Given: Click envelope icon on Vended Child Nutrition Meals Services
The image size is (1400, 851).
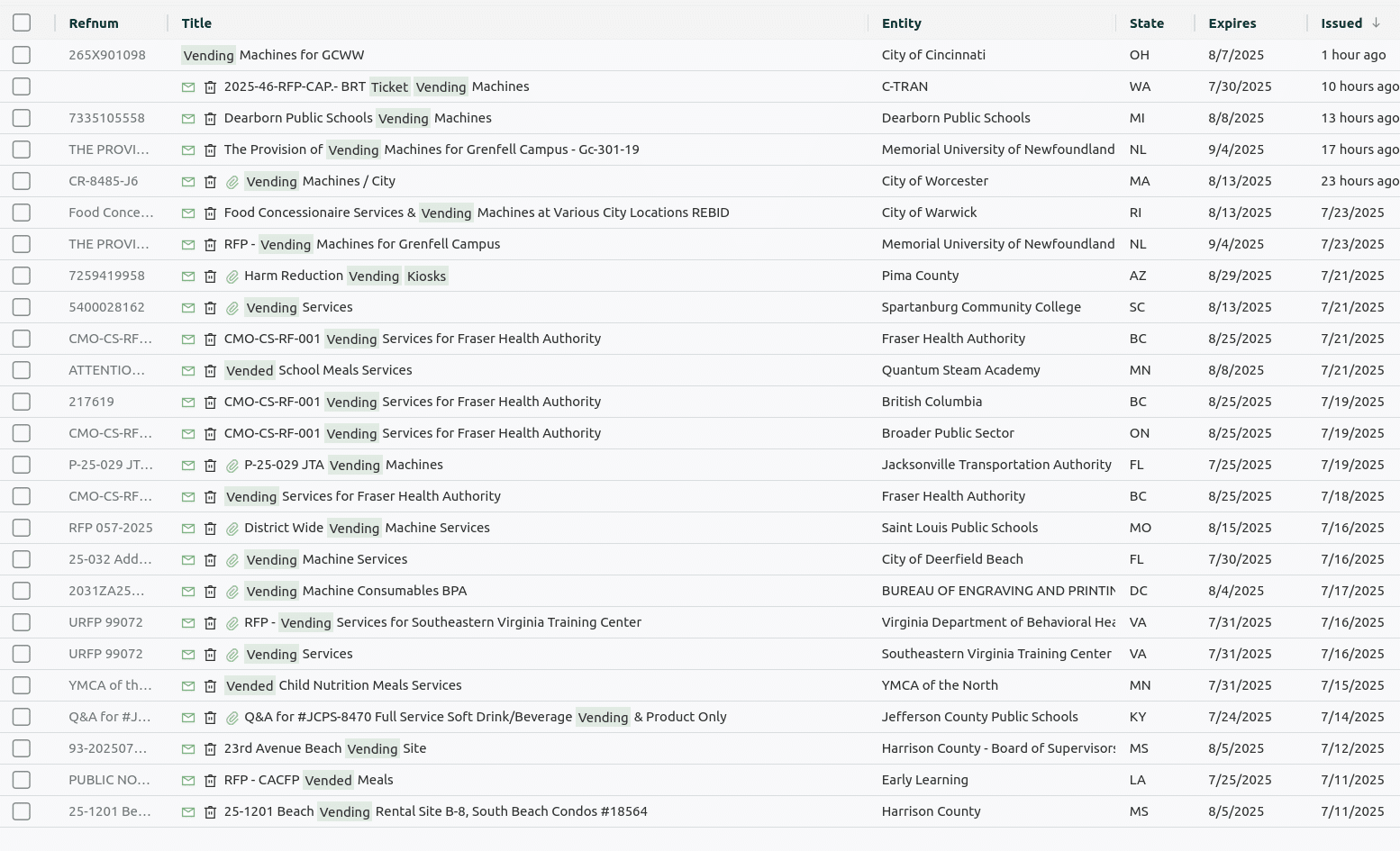Looking at the screenshot, I should pyautogui.click(x=188, y=686).
